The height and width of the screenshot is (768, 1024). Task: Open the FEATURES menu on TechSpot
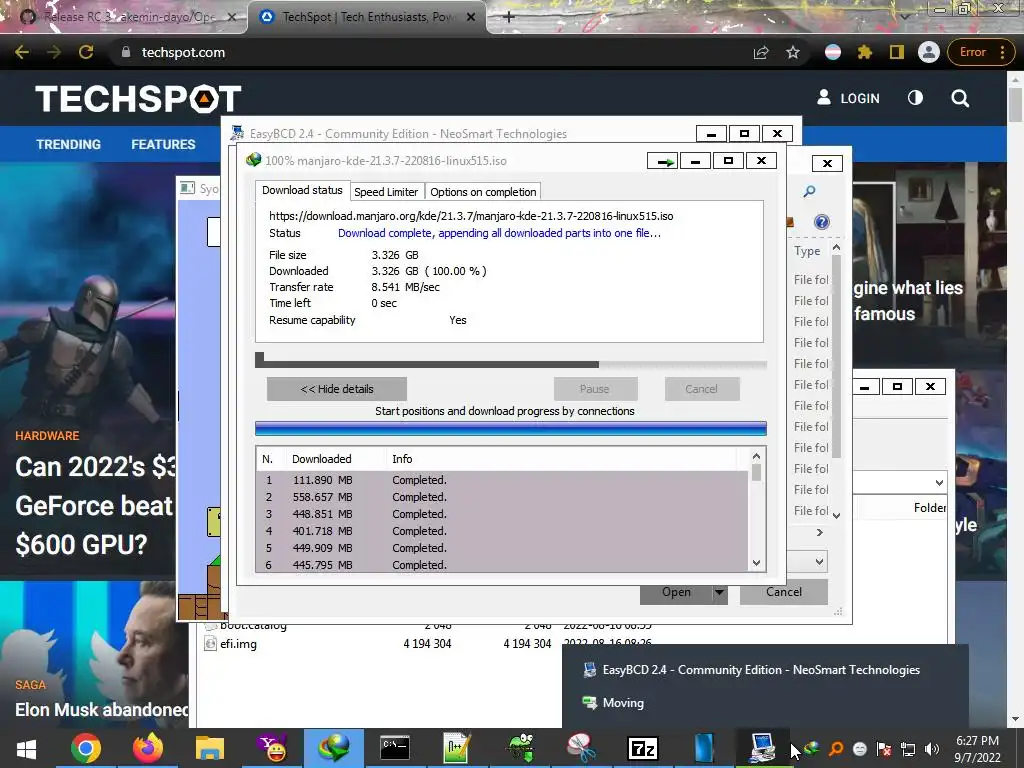pos(163,144)
